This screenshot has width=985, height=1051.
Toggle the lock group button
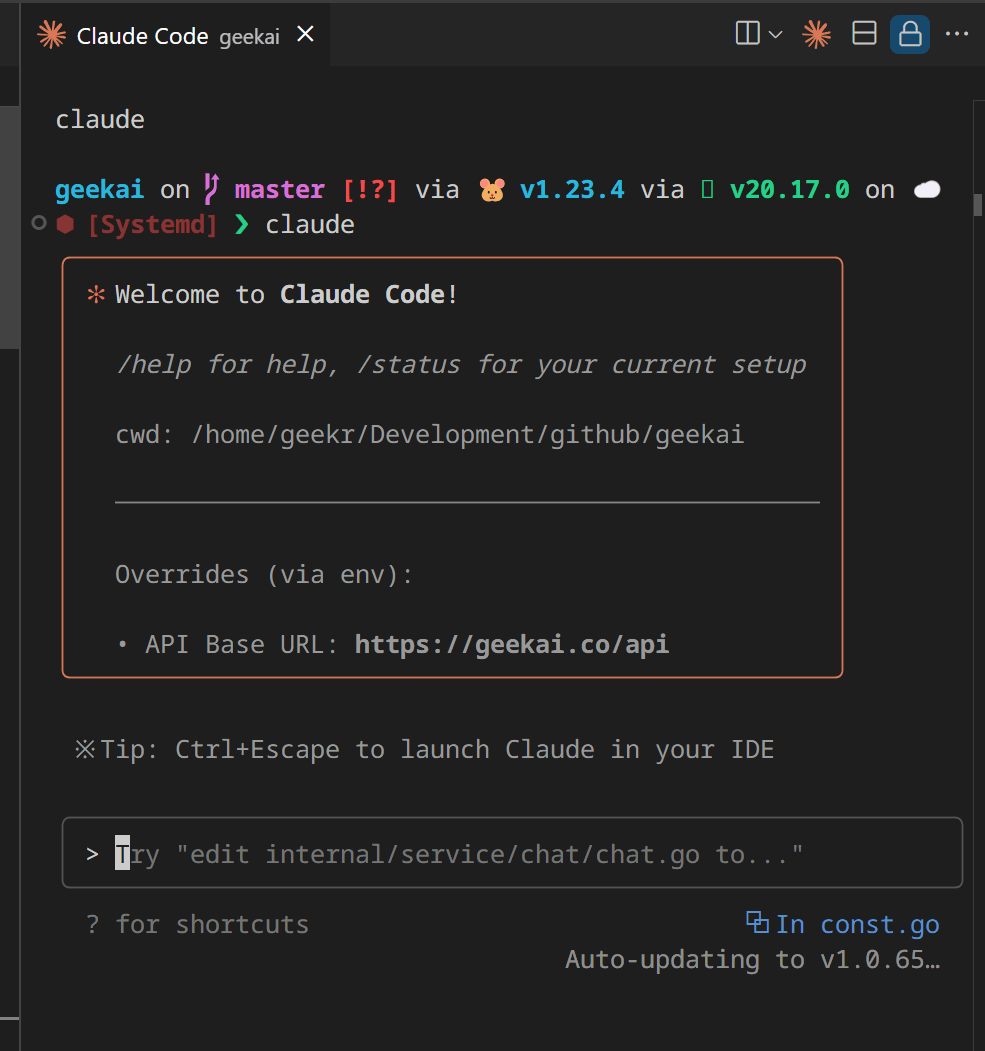tap(909, 34)
